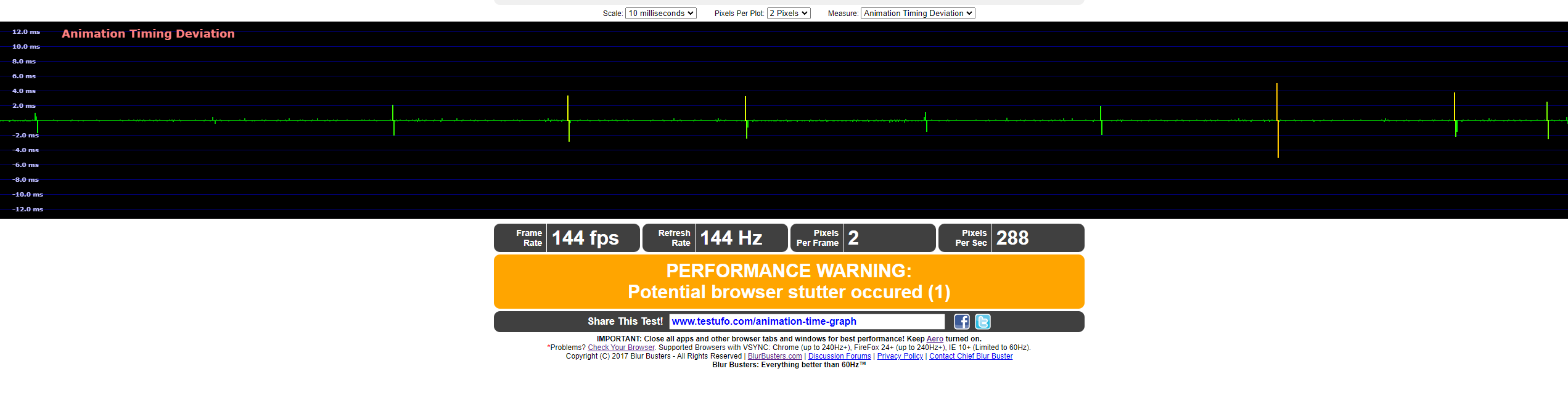1568x419 pixels.
Task: Click the Animation Timing Deviation graph title
Action: pos(148,34)
